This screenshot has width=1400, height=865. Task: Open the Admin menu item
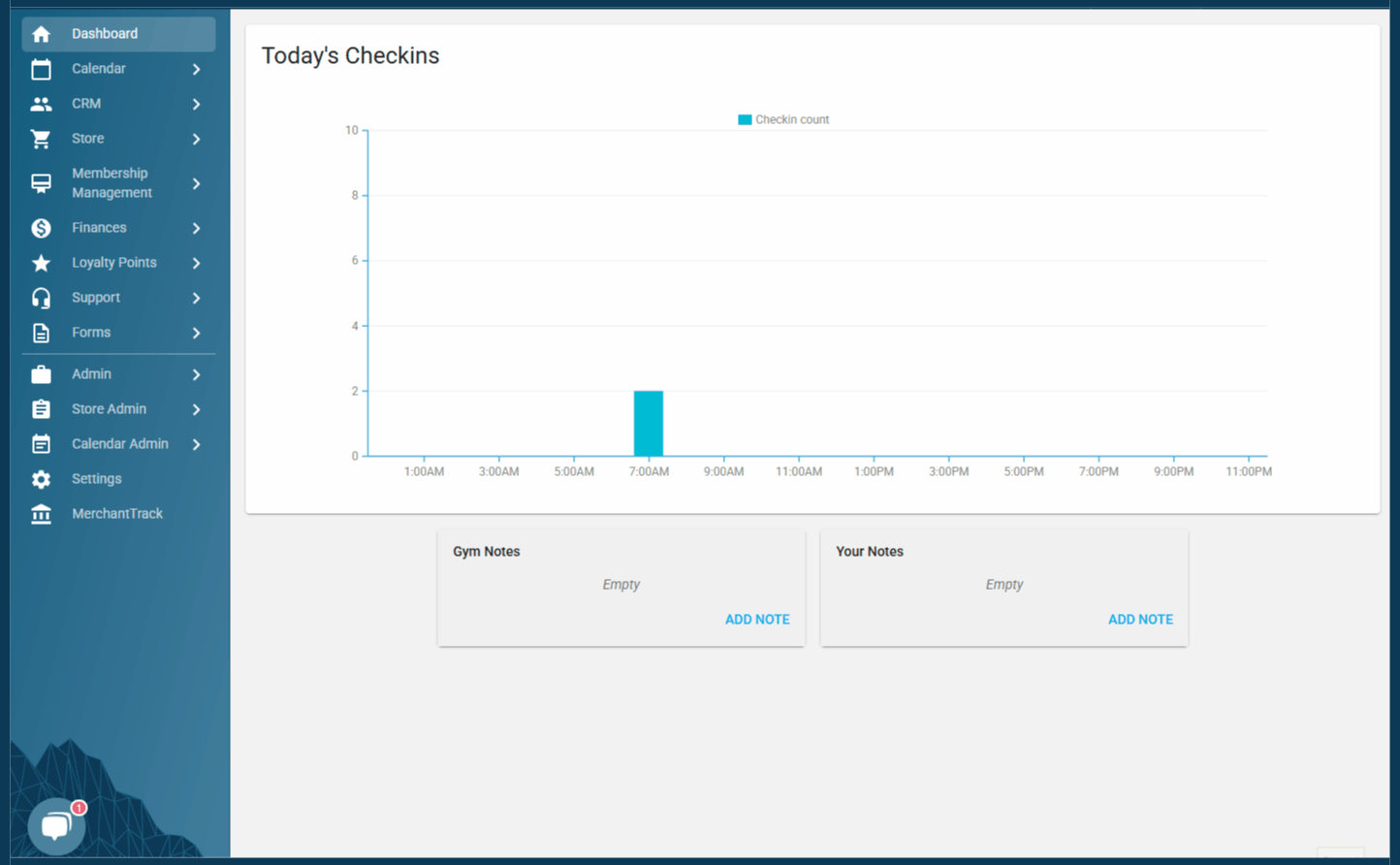tap(118, 374)
